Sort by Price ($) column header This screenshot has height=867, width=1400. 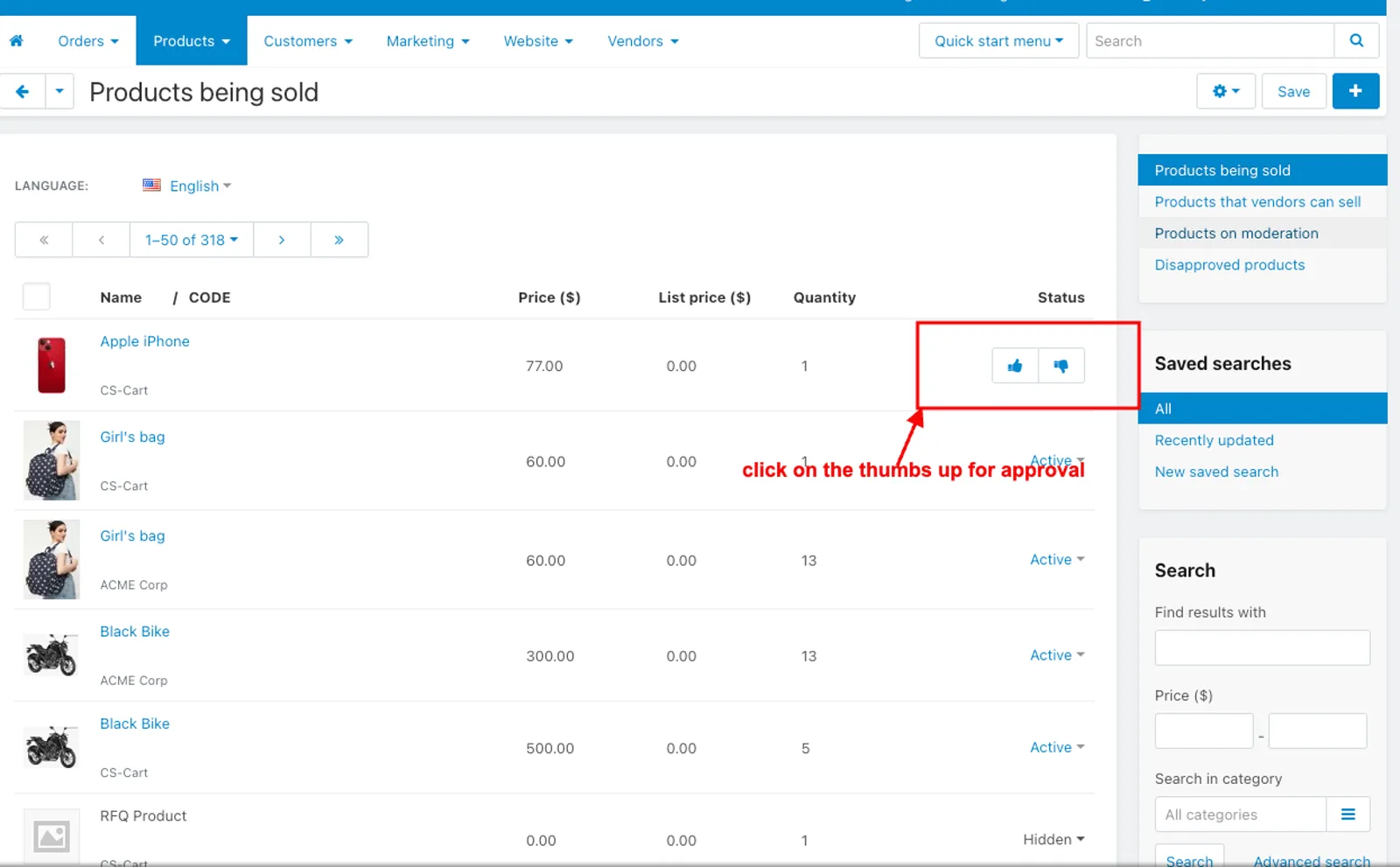(549, 297)
